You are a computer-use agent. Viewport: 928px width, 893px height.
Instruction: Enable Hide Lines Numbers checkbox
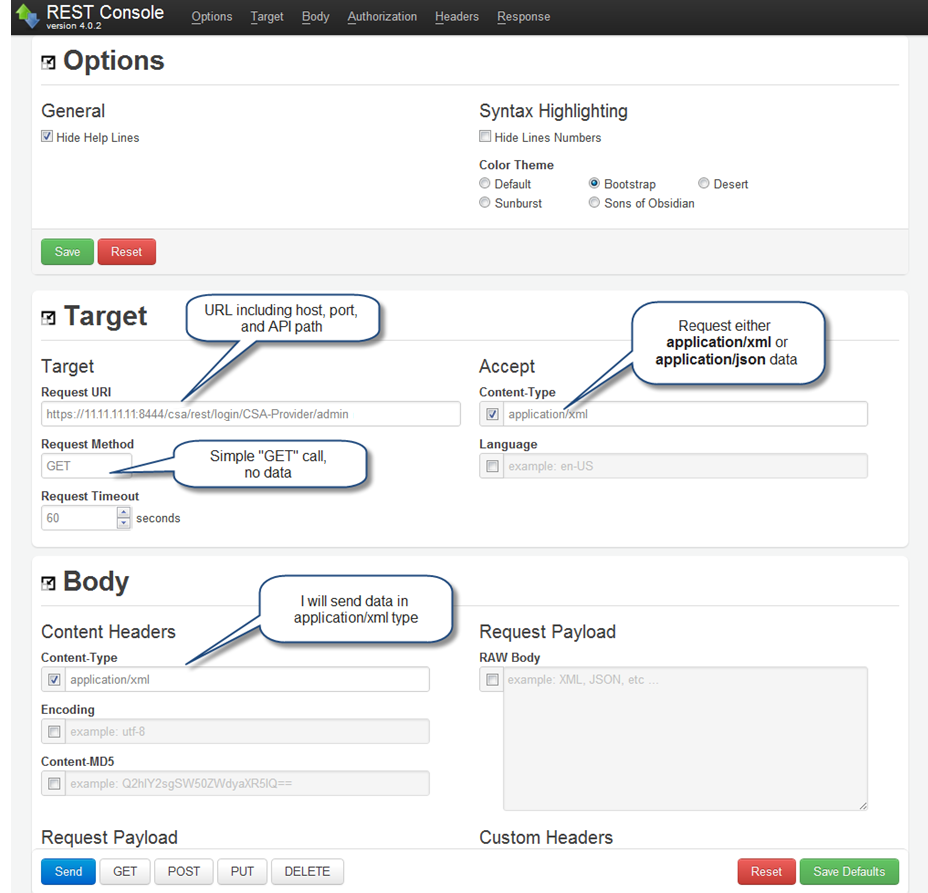(x=485, y=137)
